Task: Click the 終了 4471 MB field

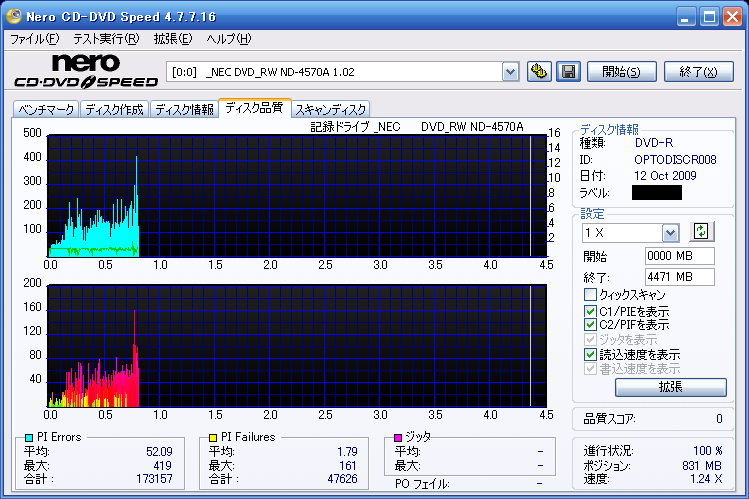Action: click(679, 277)
